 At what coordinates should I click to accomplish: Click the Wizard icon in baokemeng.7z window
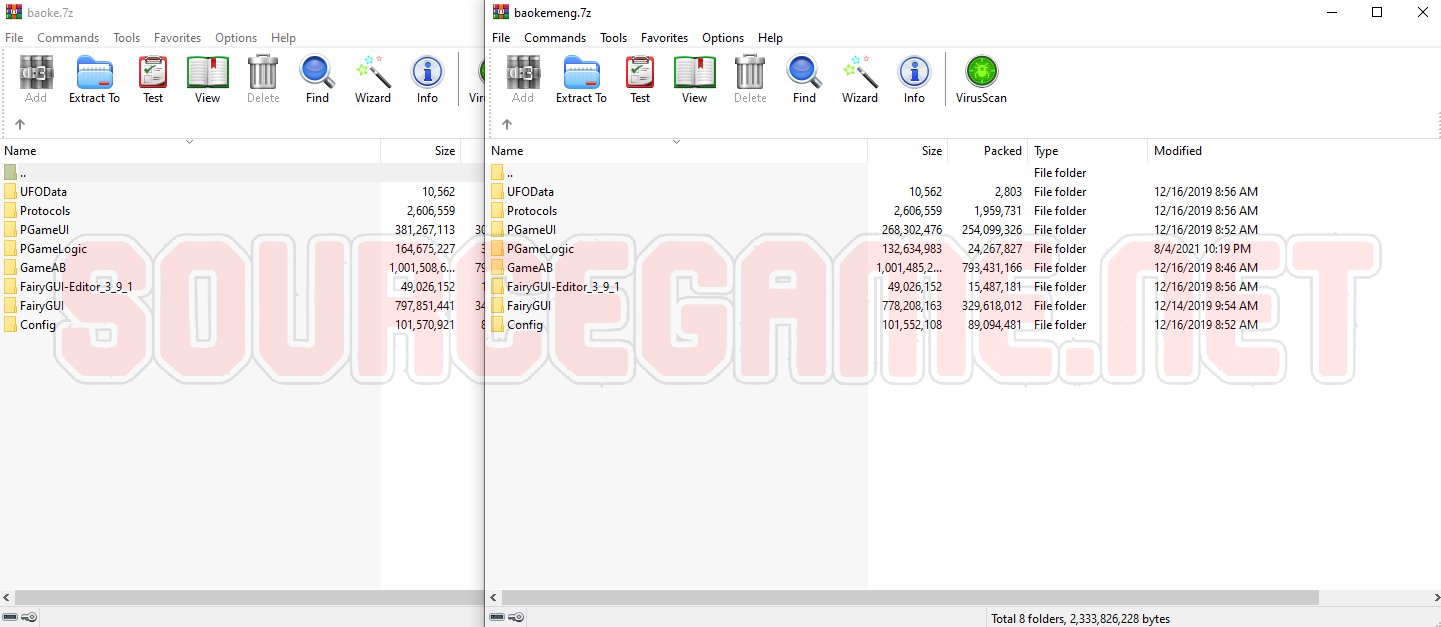click(859, 79)
